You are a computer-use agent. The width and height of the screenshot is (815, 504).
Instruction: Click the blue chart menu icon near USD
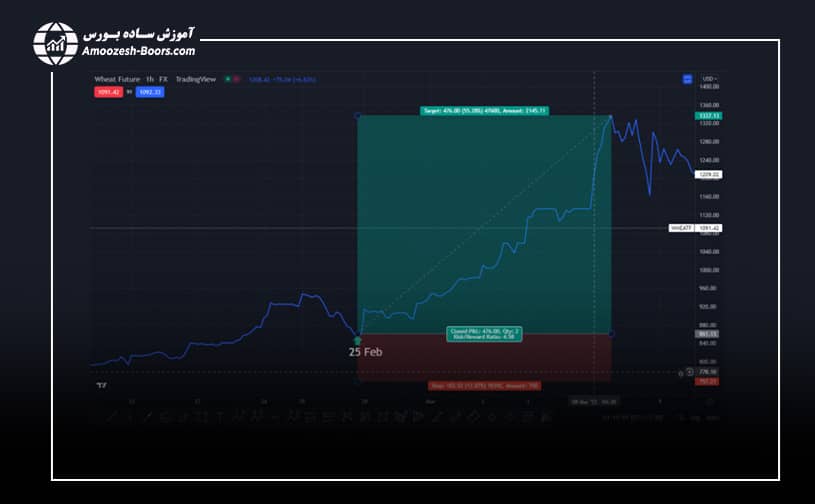point(687,78)
